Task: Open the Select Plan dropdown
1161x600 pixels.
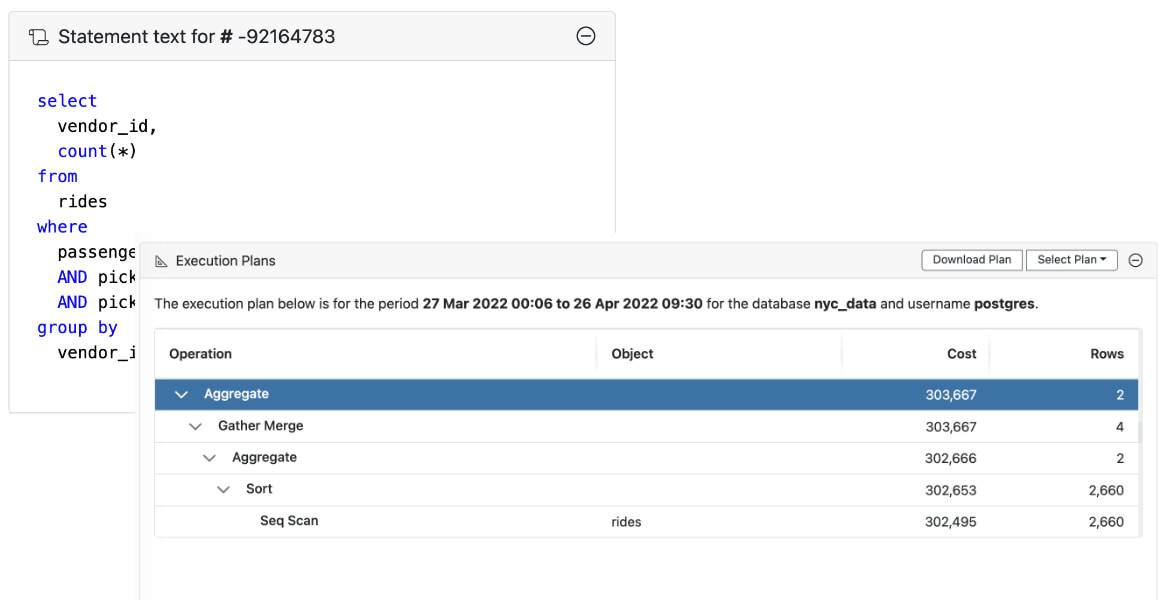Action: pyautogui.click(x=1071, y=260)
